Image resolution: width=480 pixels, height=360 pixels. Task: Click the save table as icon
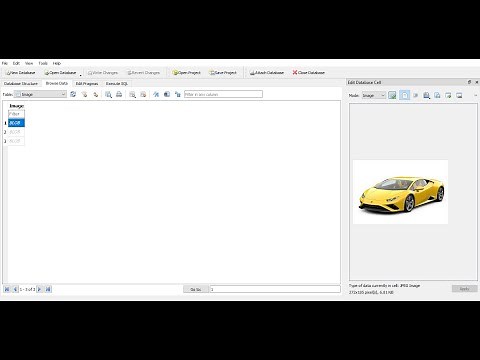(167, 95)
